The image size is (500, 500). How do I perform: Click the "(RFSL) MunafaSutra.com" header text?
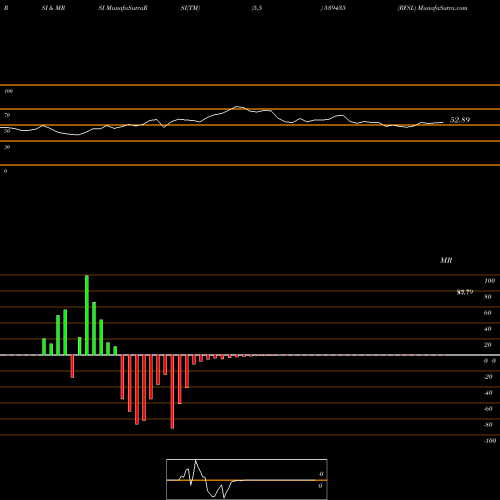(x=432, y=8)
